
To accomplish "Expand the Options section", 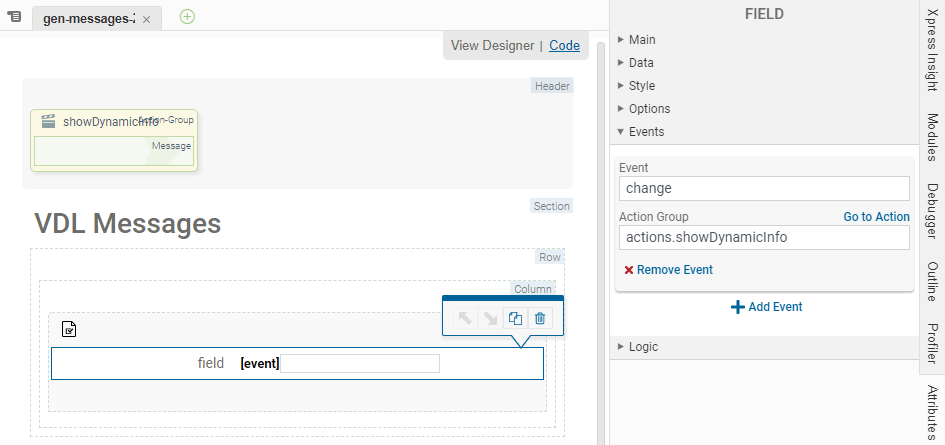I will click(649, 109).
